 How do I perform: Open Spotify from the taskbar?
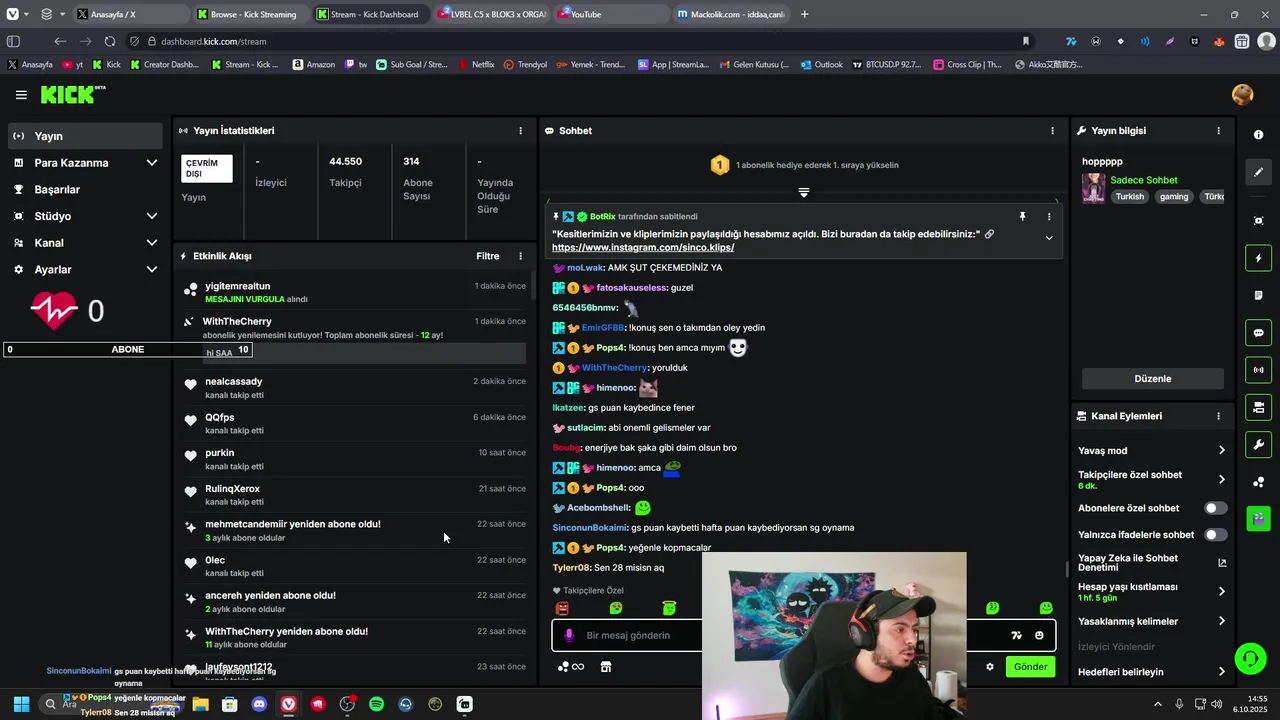pyautogui.click(x=376, y=704)
